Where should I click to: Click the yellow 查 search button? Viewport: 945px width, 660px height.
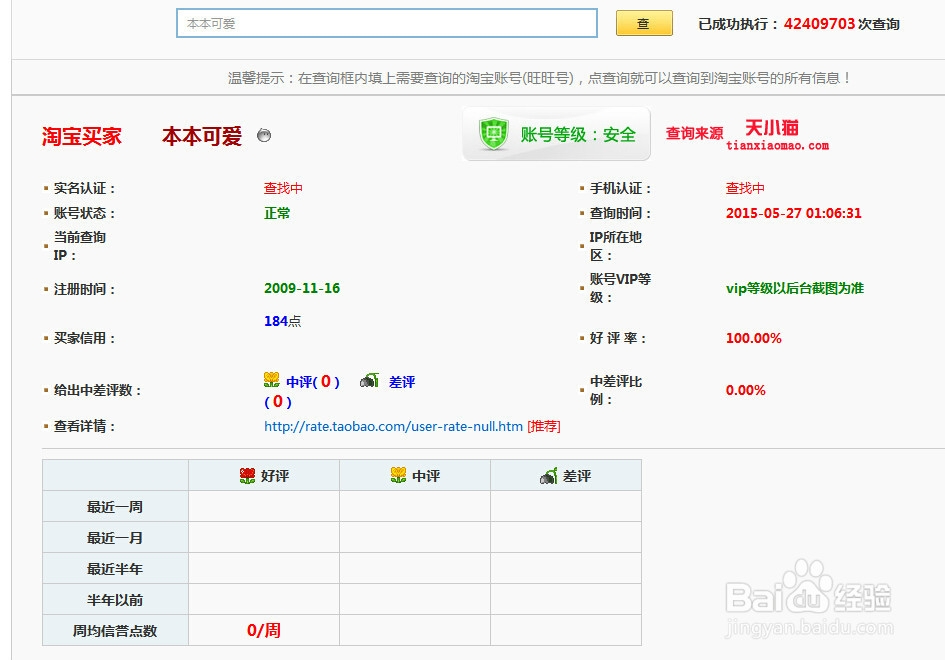[644, 24]
